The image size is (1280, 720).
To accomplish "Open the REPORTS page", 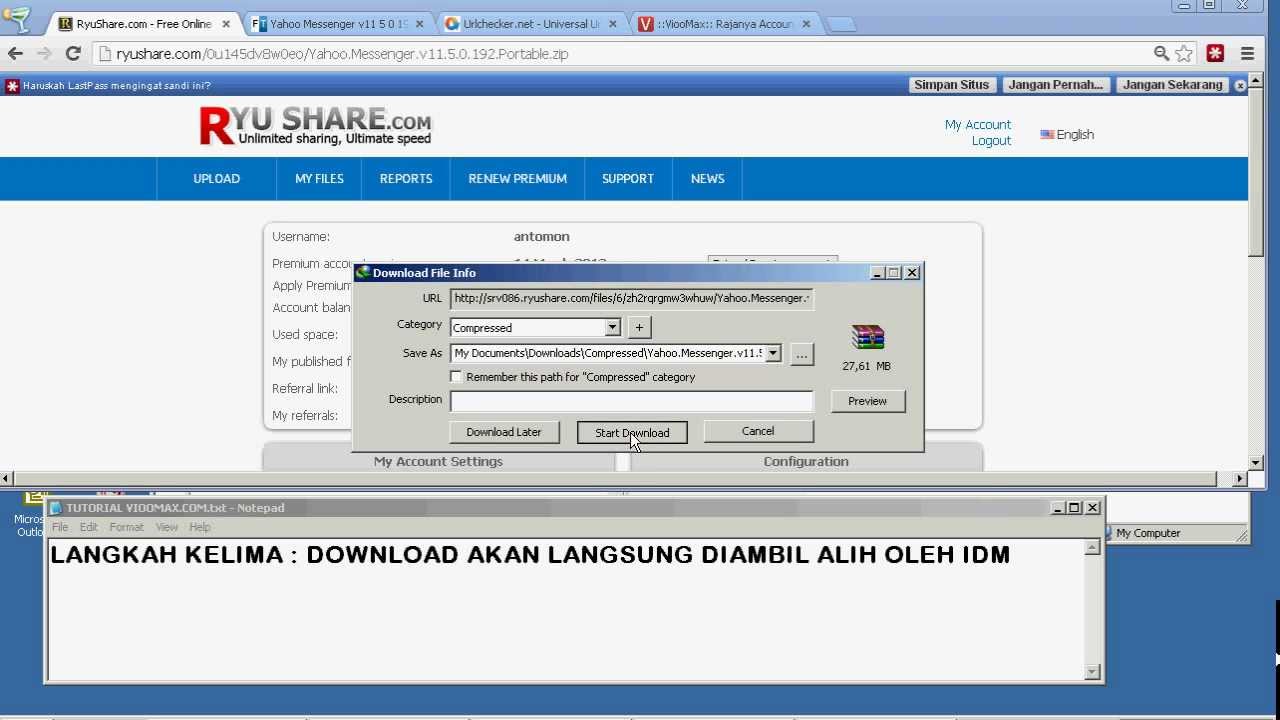I will coord(406,179).
